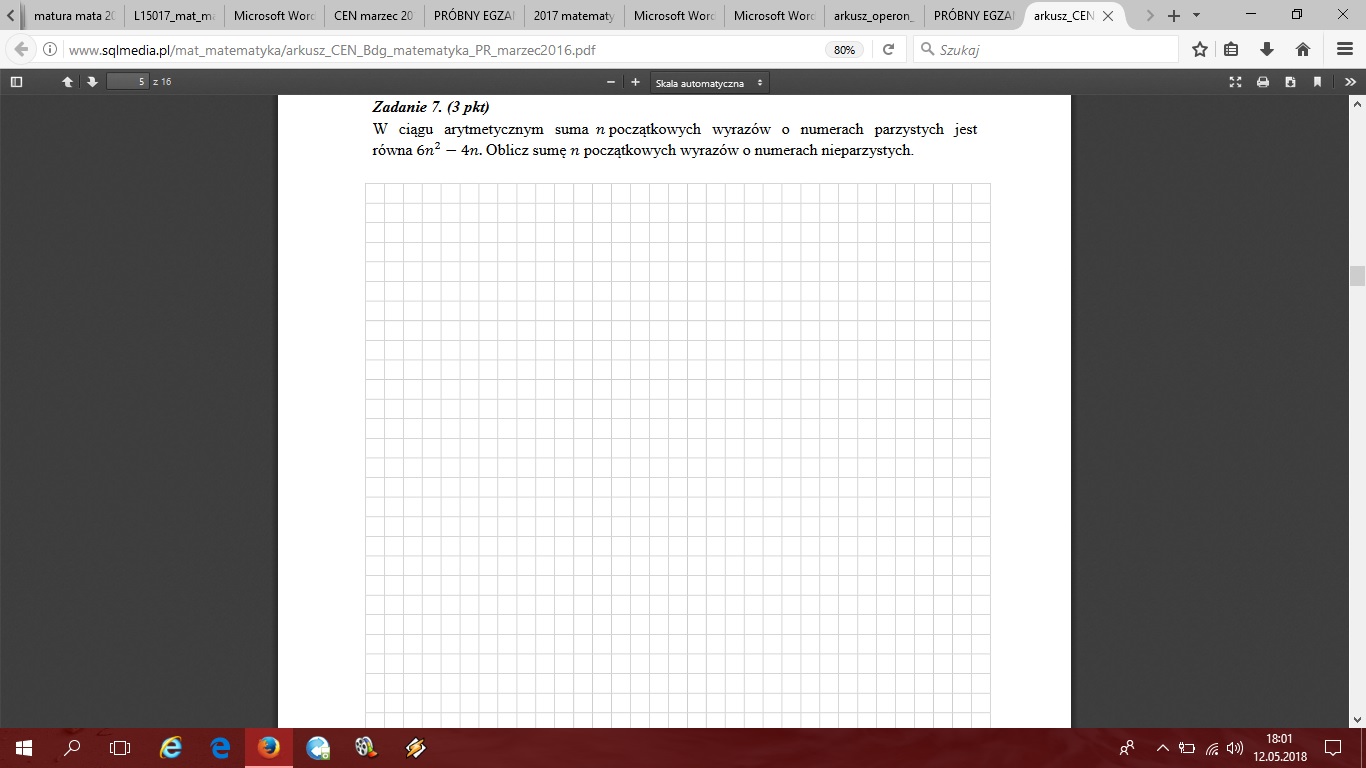Toggle the PDF sidebar panel
The width and height of the screenshot is (1366, 768).
point(16,82)
